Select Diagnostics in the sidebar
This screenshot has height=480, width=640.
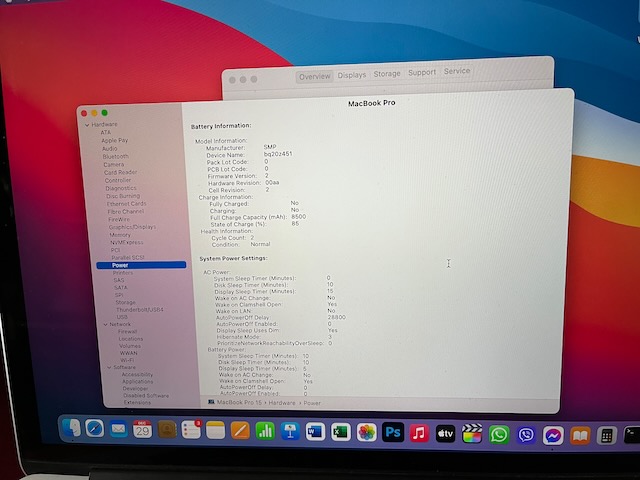coord(121,188)
